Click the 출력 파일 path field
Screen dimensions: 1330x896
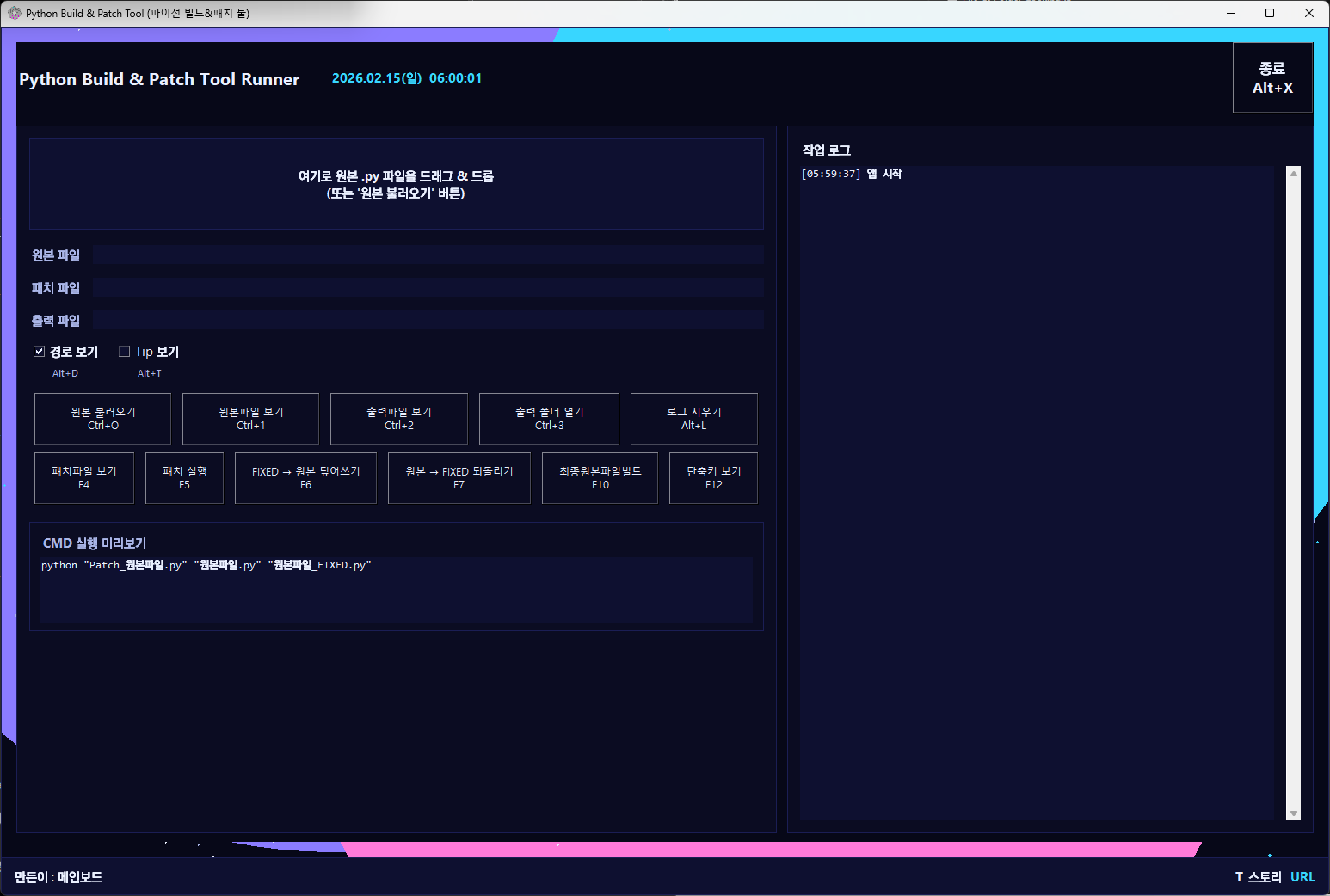click(x=428, y=320)
